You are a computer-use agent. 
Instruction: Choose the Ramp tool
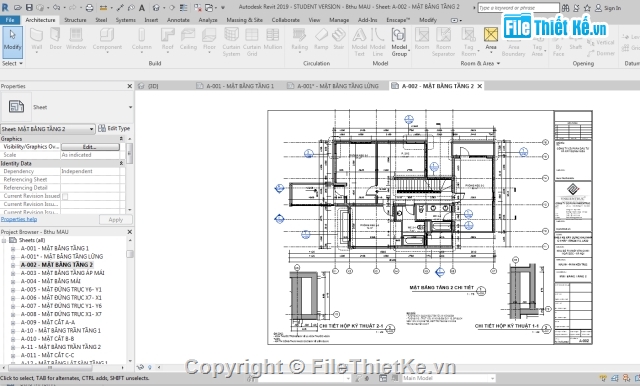coord(321,40)
